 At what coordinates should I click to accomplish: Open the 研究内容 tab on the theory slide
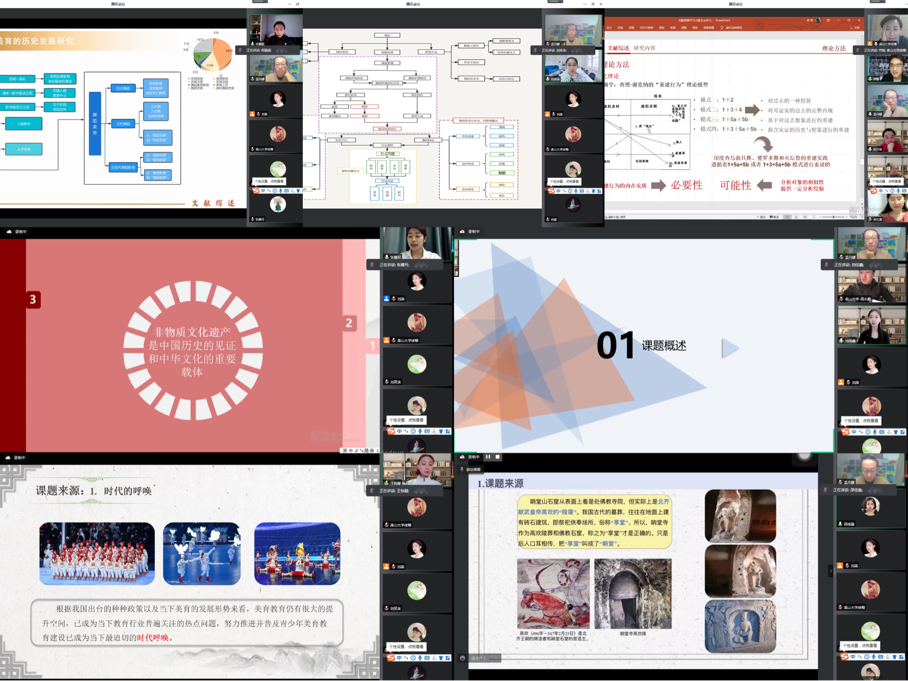click(644, 48)
